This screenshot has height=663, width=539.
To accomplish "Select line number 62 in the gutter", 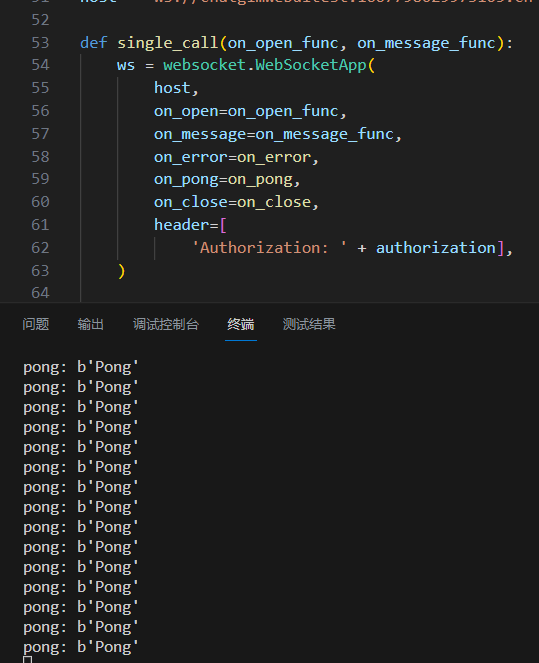I will click(41, 248).
